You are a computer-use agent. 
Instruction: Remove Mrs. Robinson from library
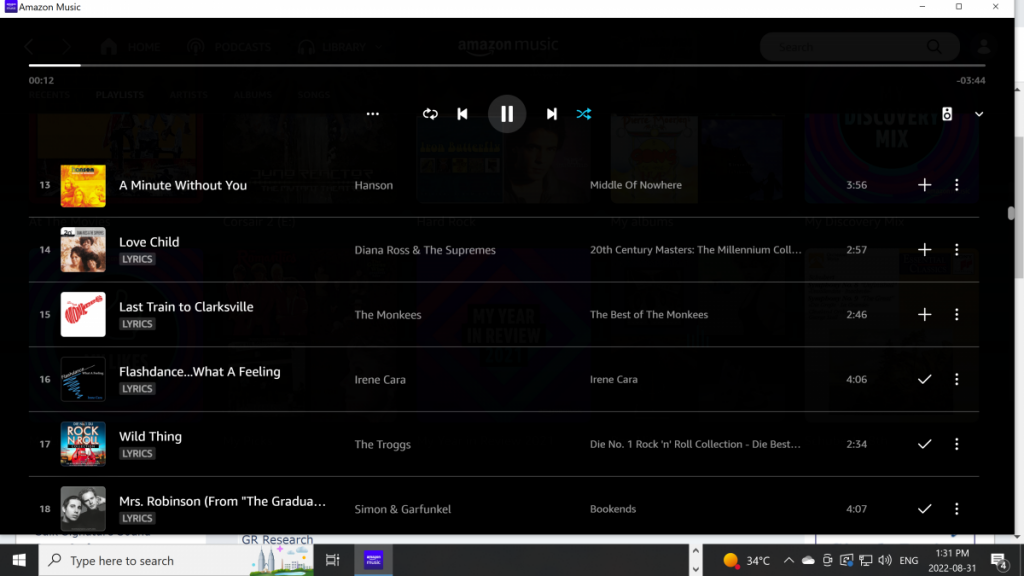(x=924, y=509)
